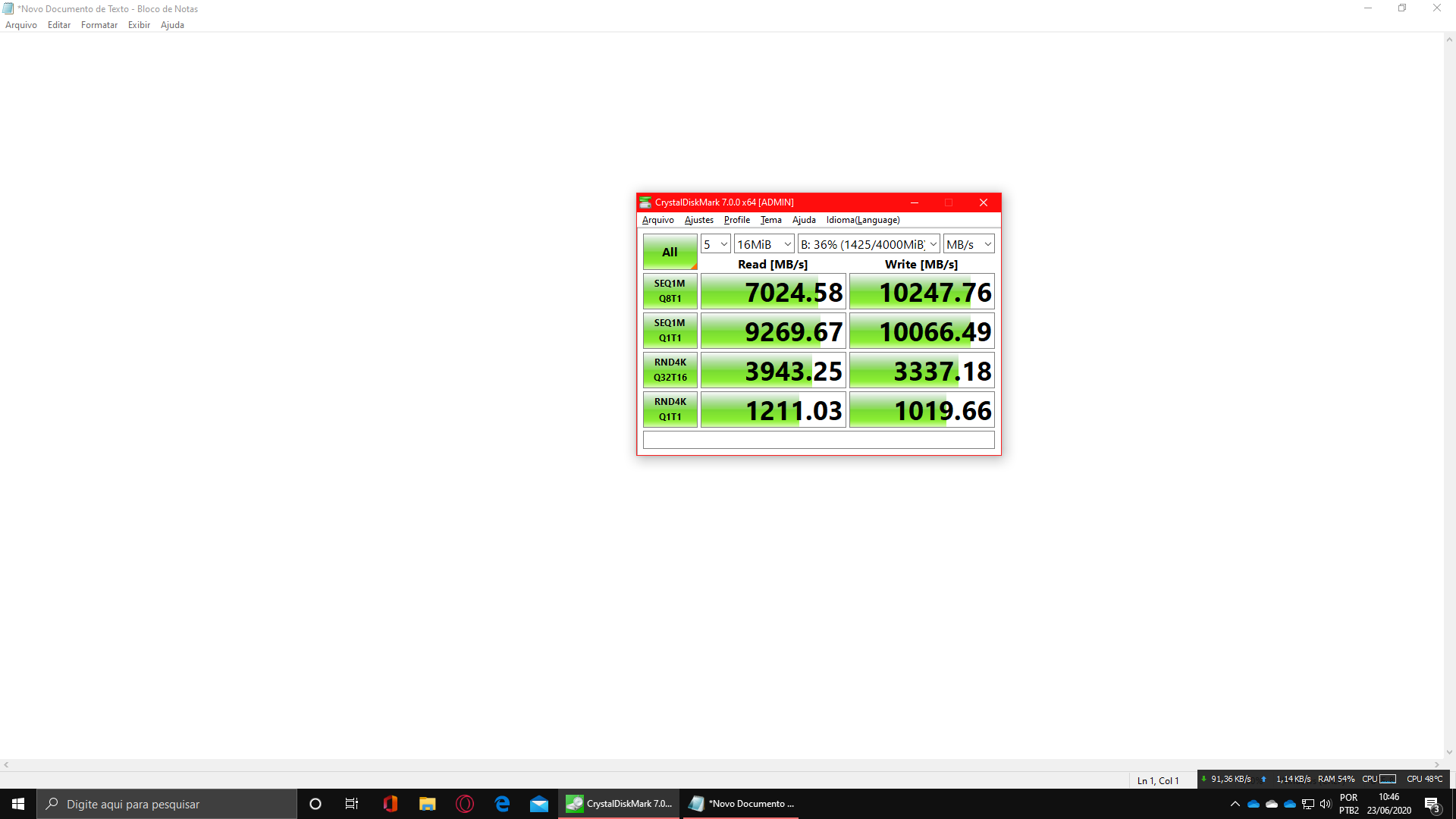Click the 1019.66 write result
The image size is (1456, 819).
(x=921, y=410)
